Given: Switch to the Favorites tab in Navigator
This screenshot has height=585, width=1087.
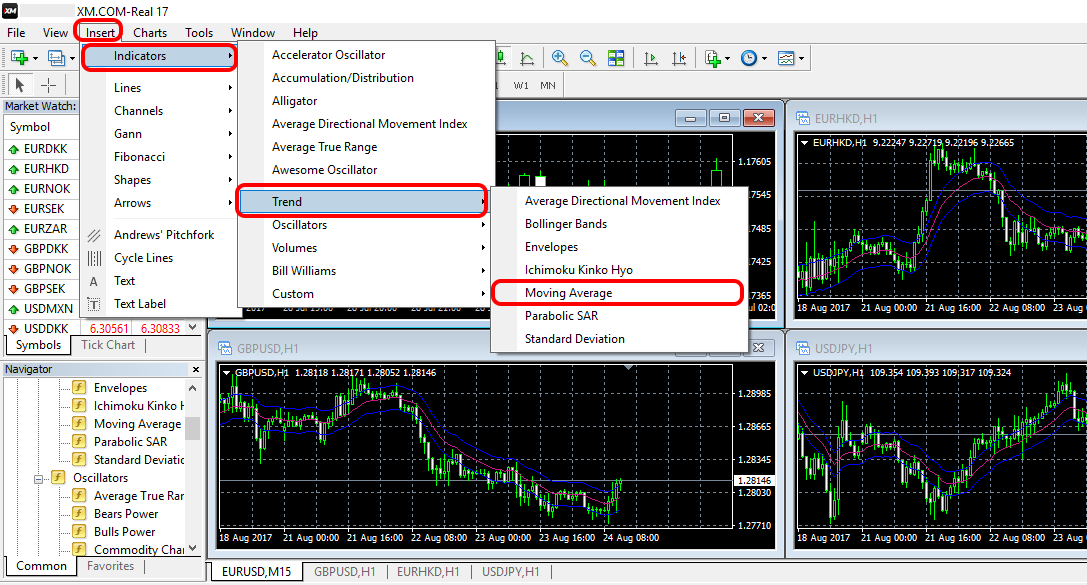Looking at the screenshot, I should [x=110, y=566].
